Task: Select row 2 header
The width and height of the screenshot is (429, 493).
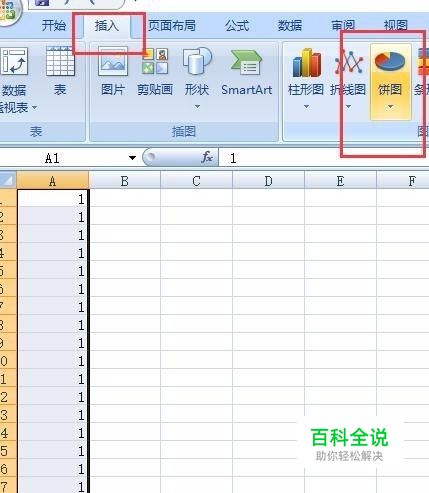Action: pyautogui.click(x=8, y=217)
